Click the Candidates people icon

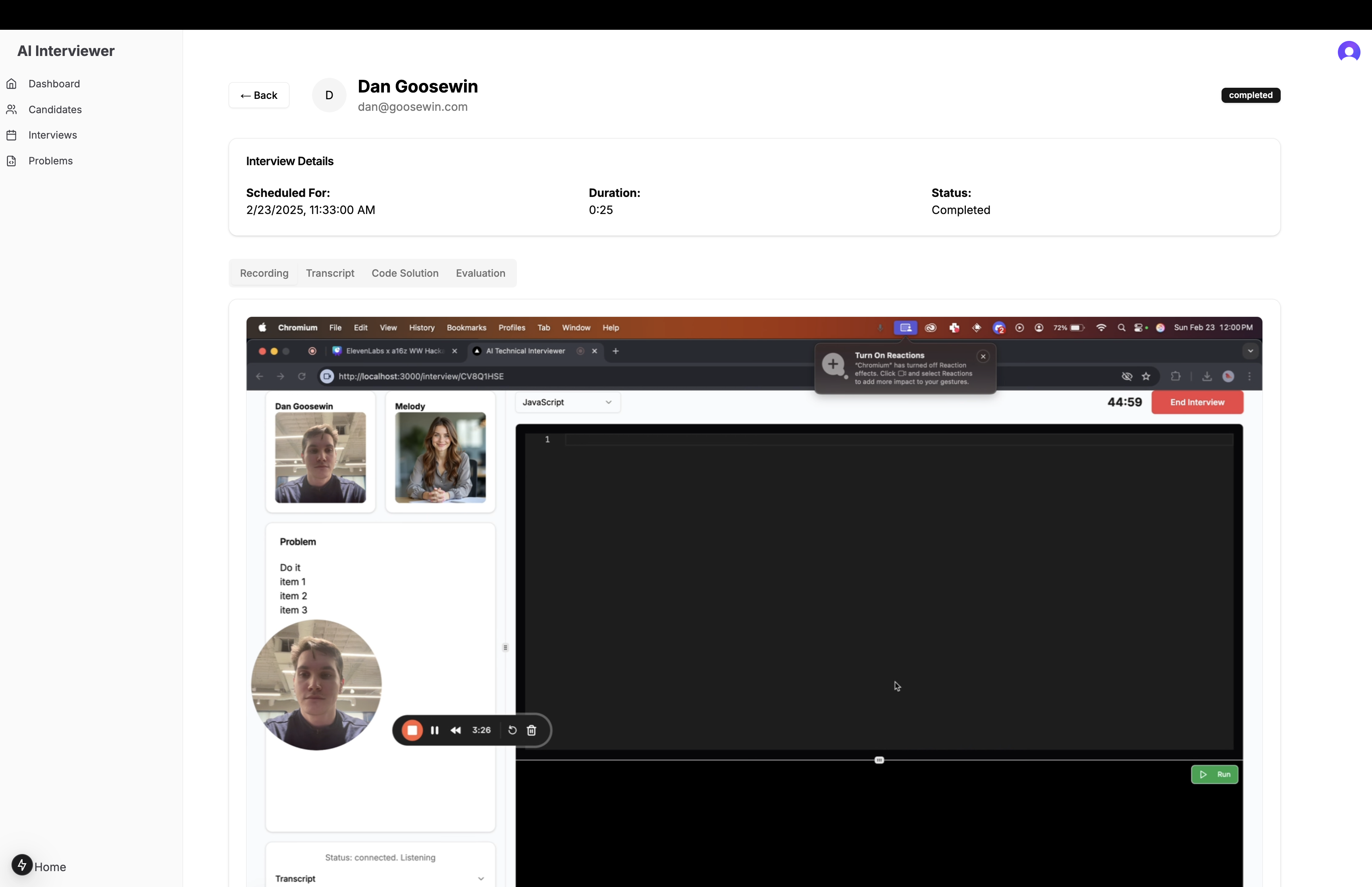coord(12,110)
